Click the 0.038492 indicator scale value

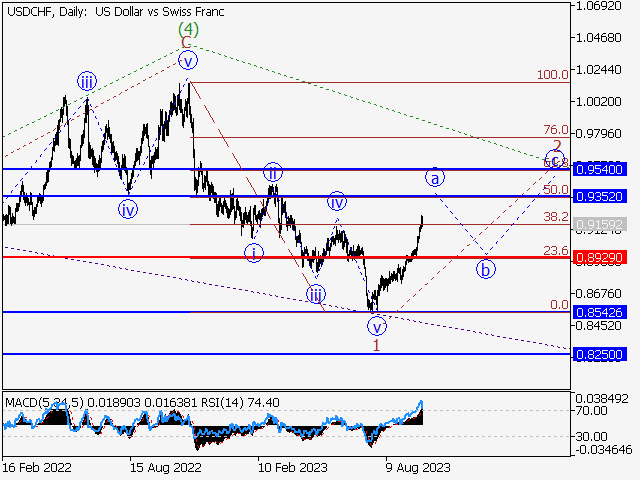click(602, 399)
